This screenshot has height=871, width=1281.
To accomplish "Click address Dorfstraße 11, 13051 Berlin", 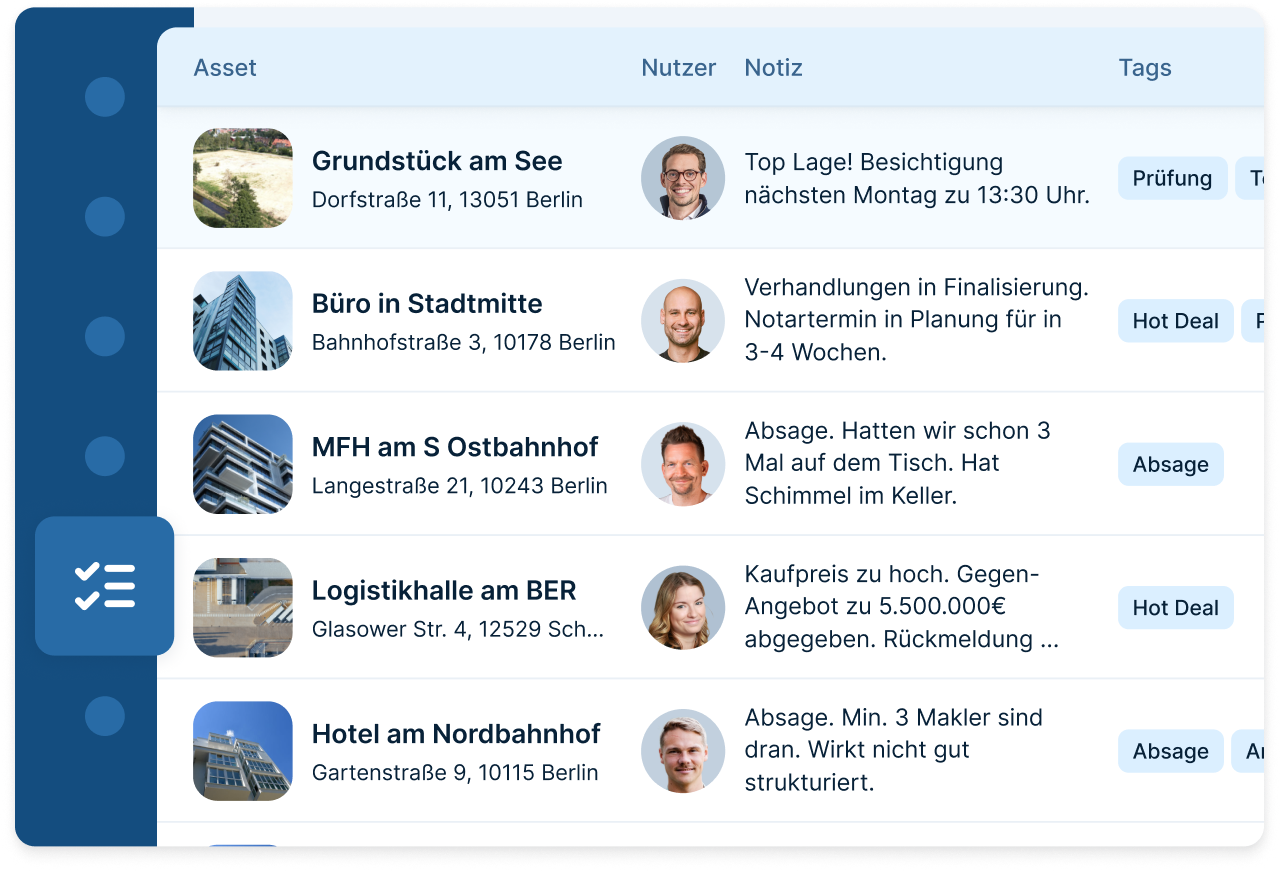I will [447, 200].
